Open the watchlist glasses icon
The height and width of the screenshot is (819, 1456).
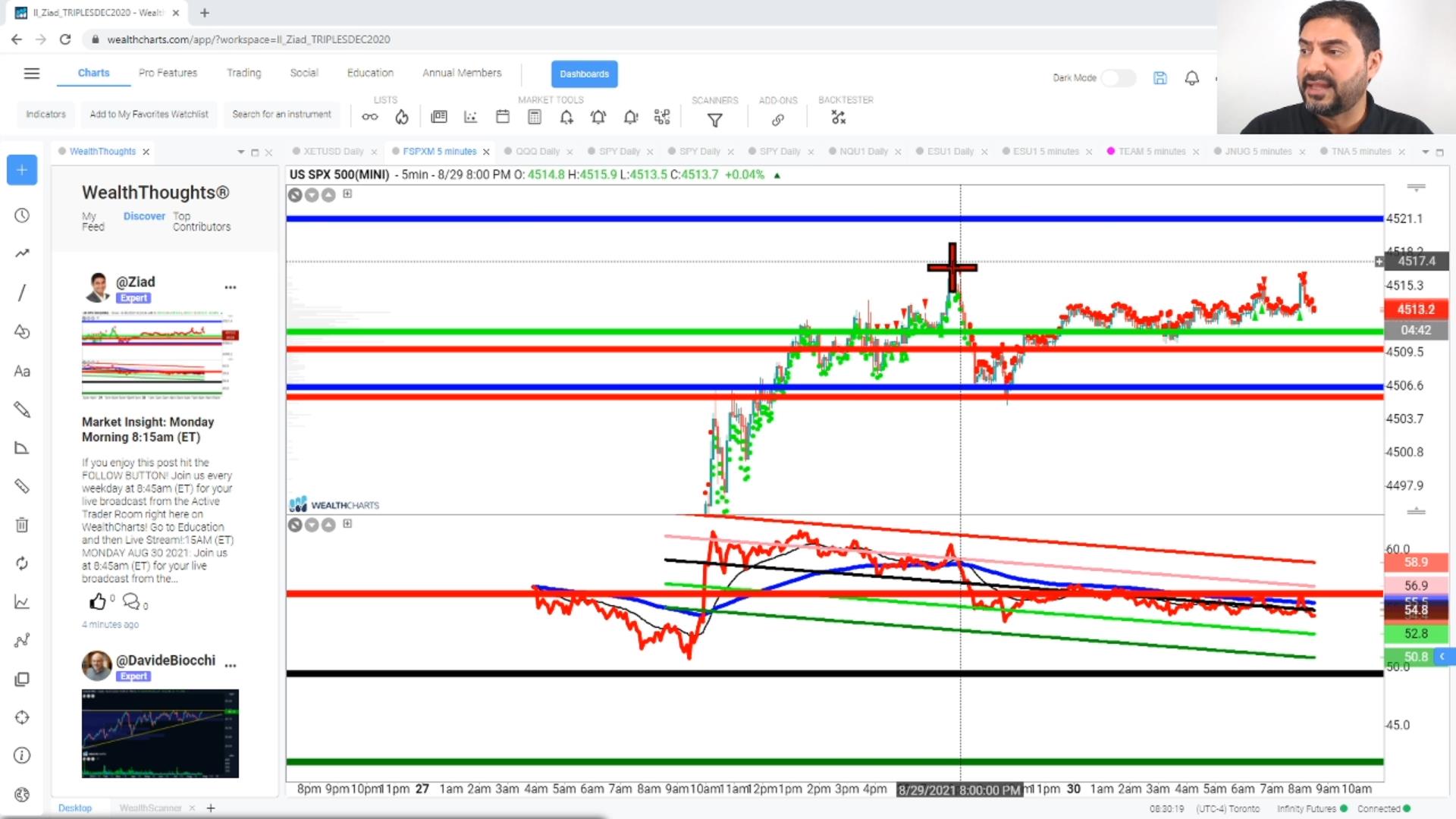pyautogui.click(x=369, y=117)
